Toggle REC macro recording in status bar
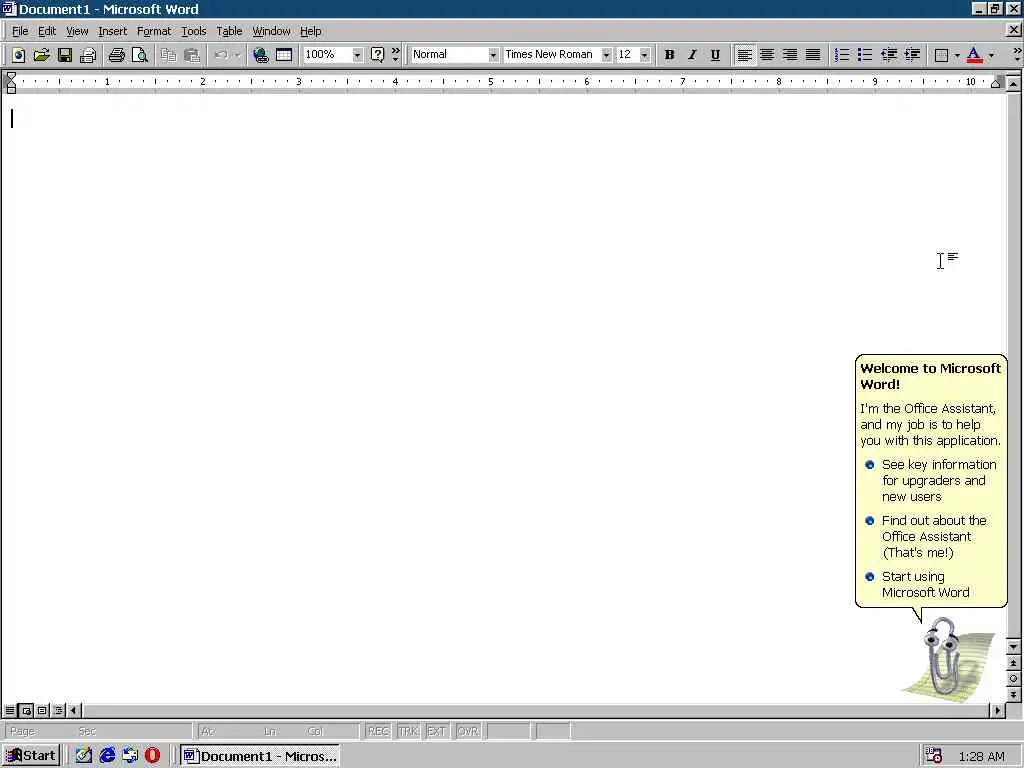The height and width of the screenshot is (768, 1024). coord(378,731)
